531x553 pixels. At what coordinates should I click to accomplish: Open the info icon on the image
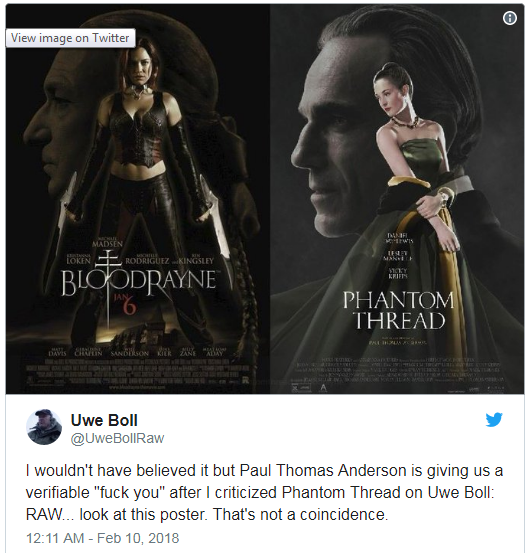(509, 18)
